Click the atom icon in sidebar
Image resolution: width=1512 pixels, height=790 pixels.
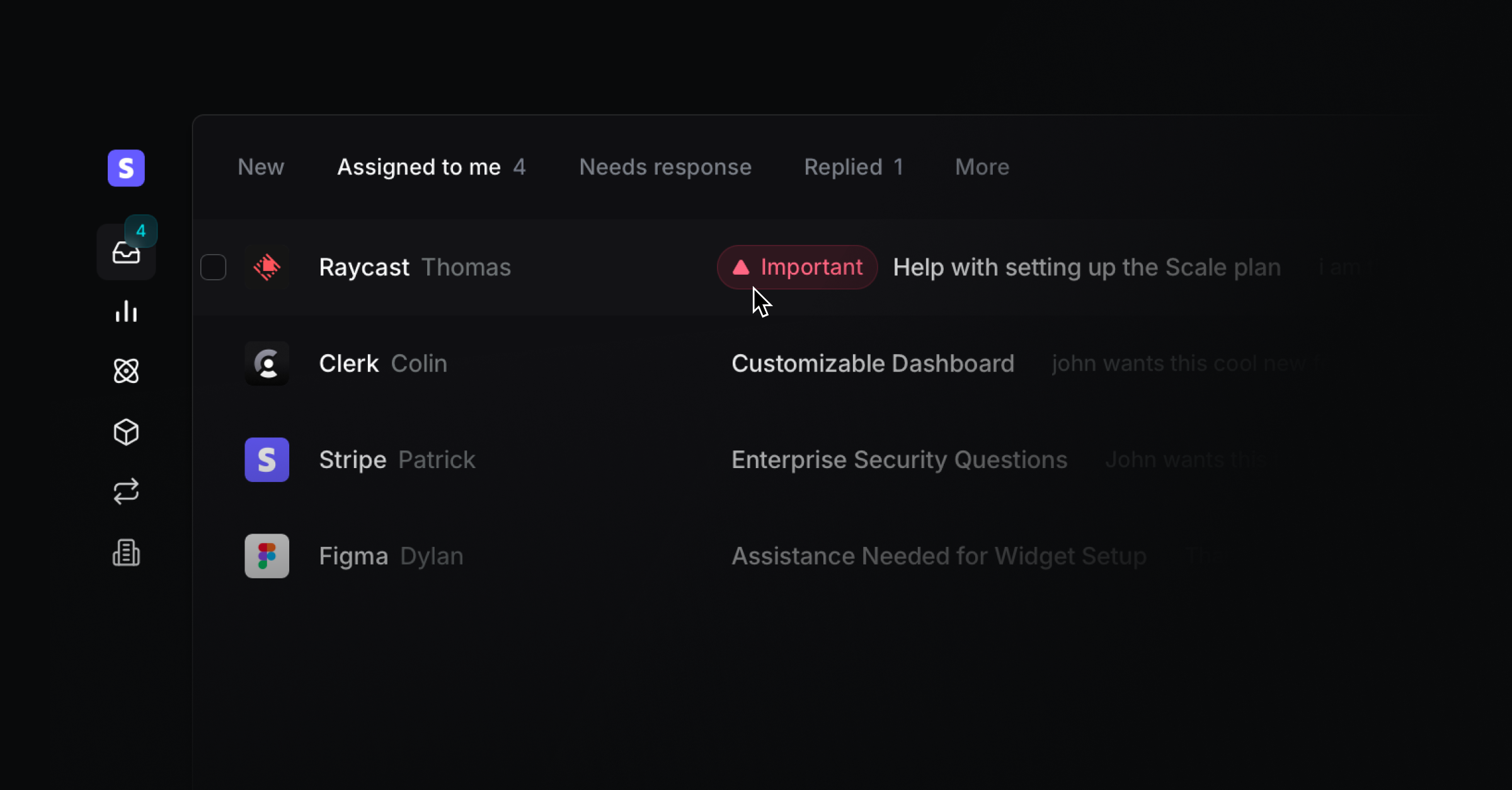[x=126, y=370]
